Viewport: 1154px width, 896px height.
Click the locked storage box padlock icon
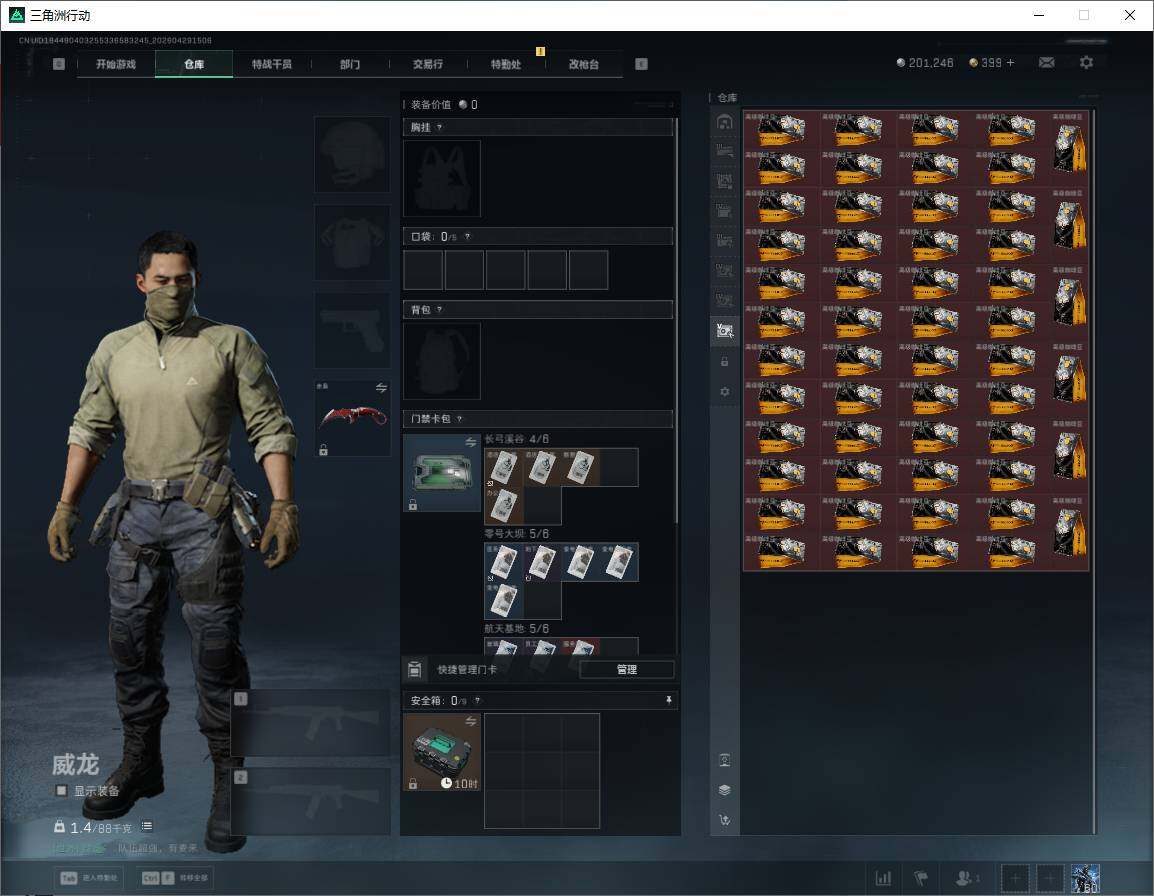(x=724, y=361)
